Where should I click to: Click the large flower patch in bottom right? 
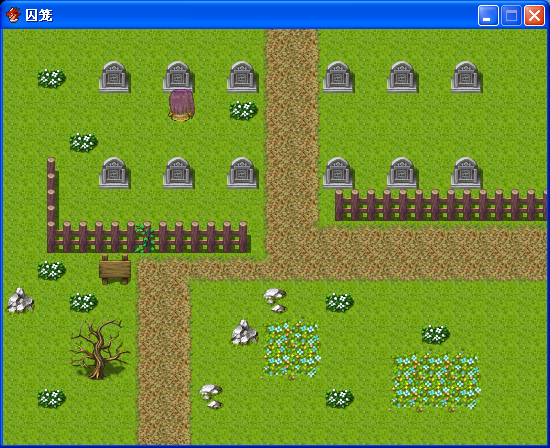(x=436, y=382)
